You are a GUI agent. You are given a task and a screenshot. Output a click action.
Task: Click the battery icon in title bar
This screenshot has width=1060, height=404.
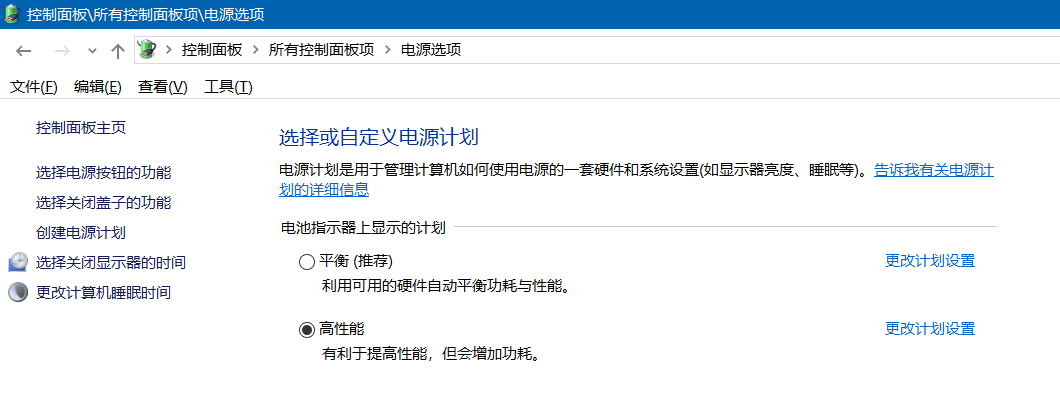(x=12, y=14)
